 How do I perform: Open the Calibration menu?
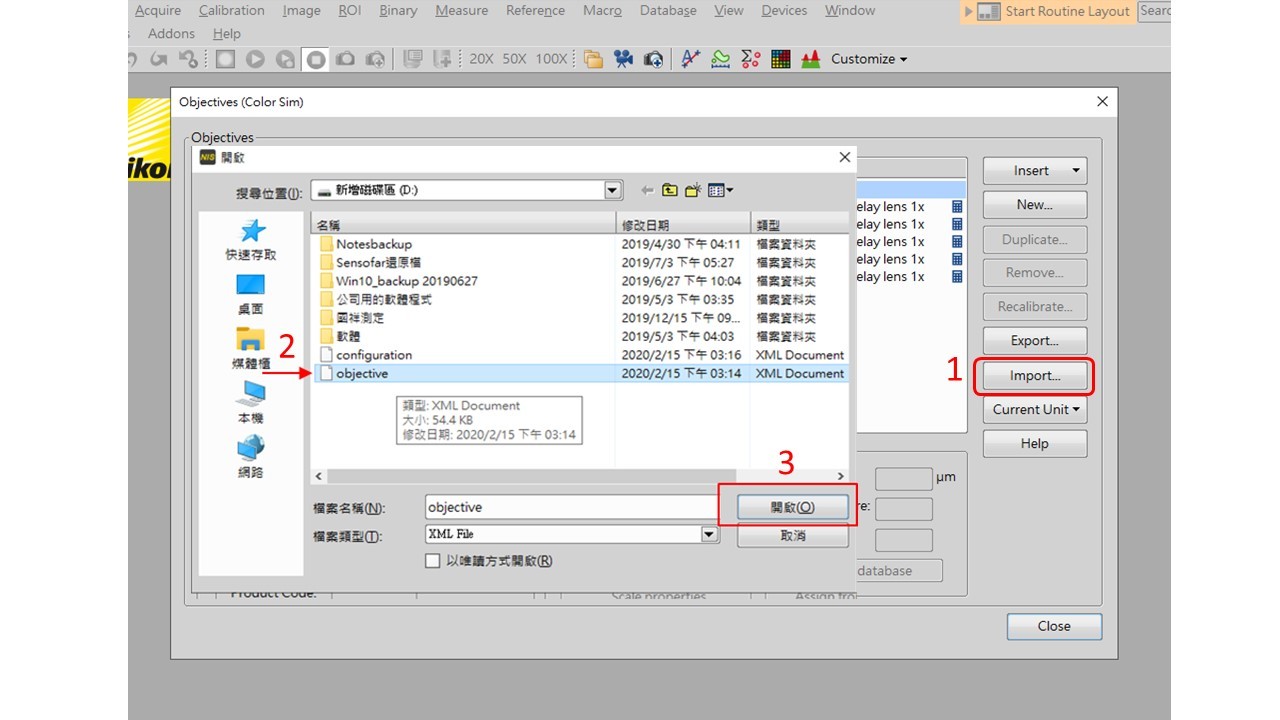[x=231, y=10]
